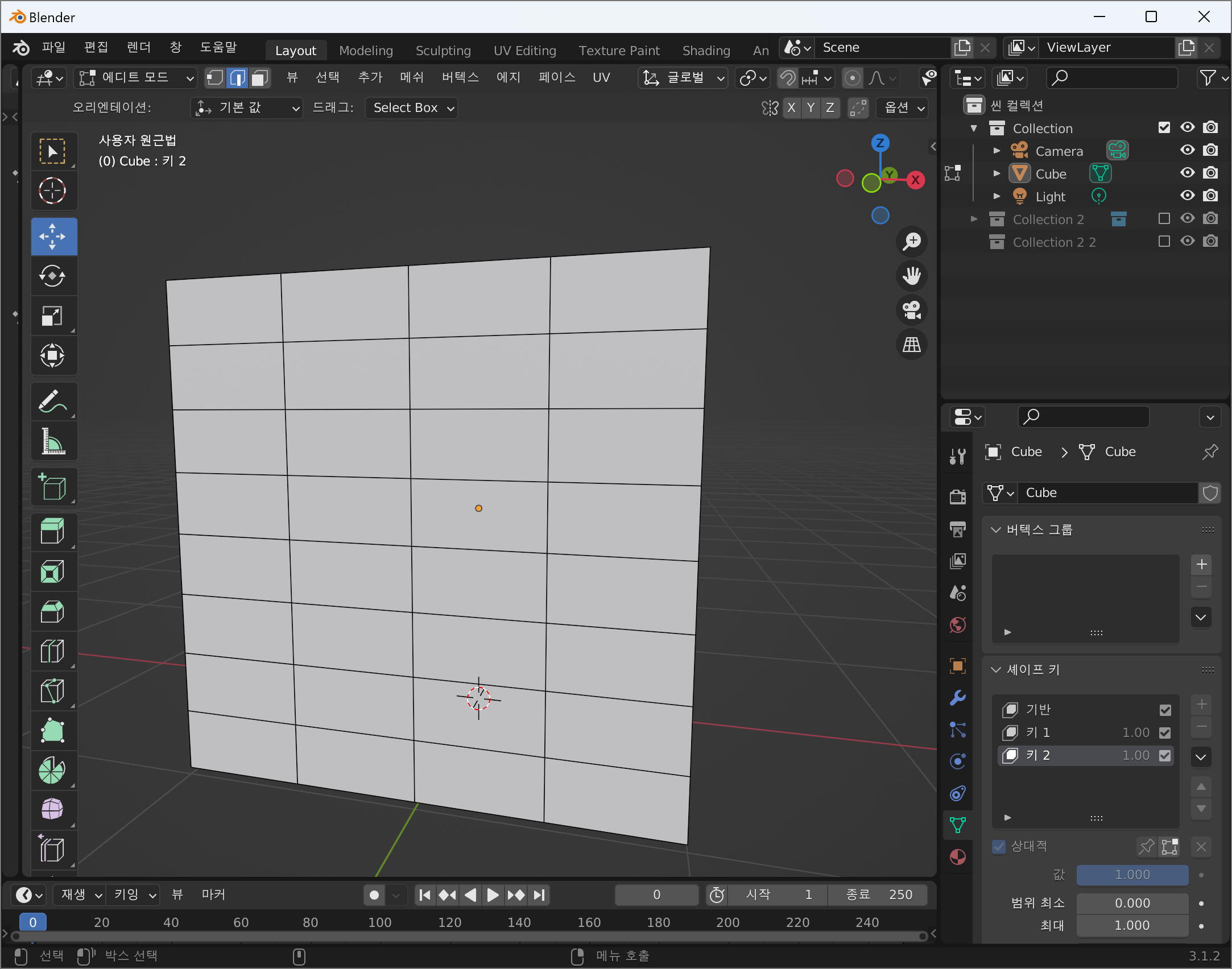The width and height of the screenshot is (1232, 969).
Task: Select the Smooth tool
Action: coord(53,809)
